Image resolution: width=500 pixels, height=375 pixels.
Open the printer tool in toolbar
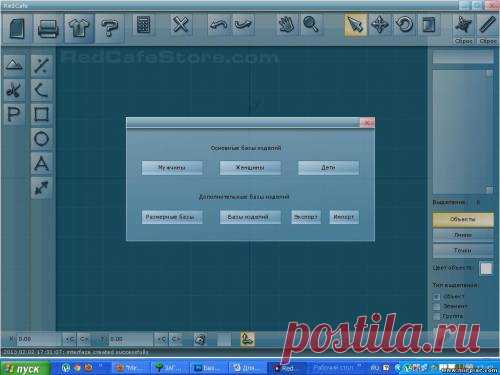48,28
